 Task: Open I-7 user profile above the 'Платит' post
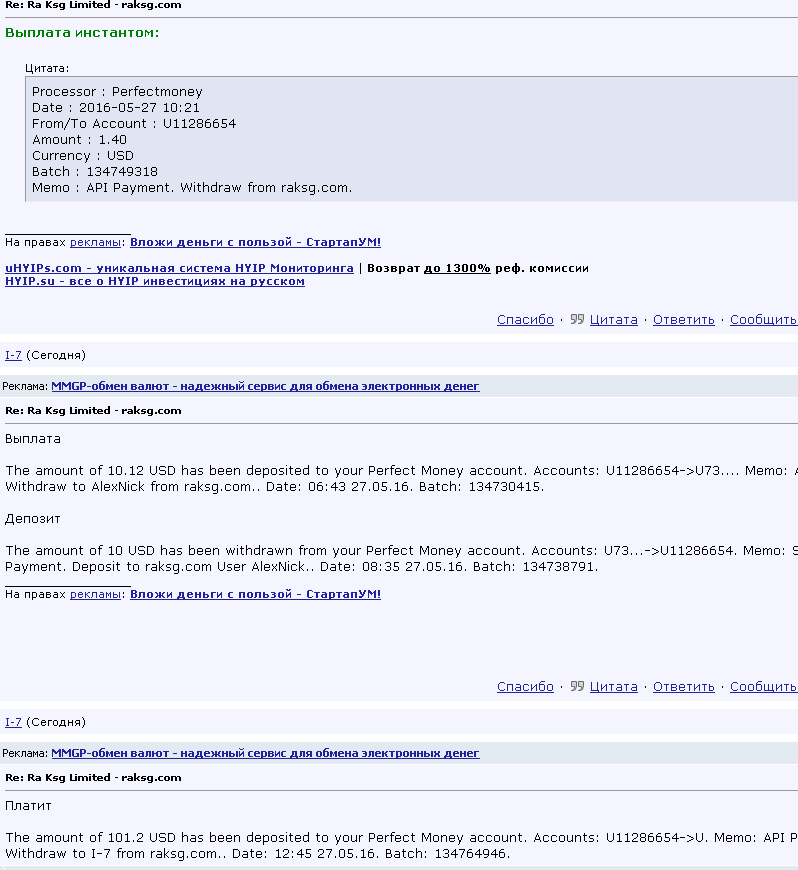(13, 722)
